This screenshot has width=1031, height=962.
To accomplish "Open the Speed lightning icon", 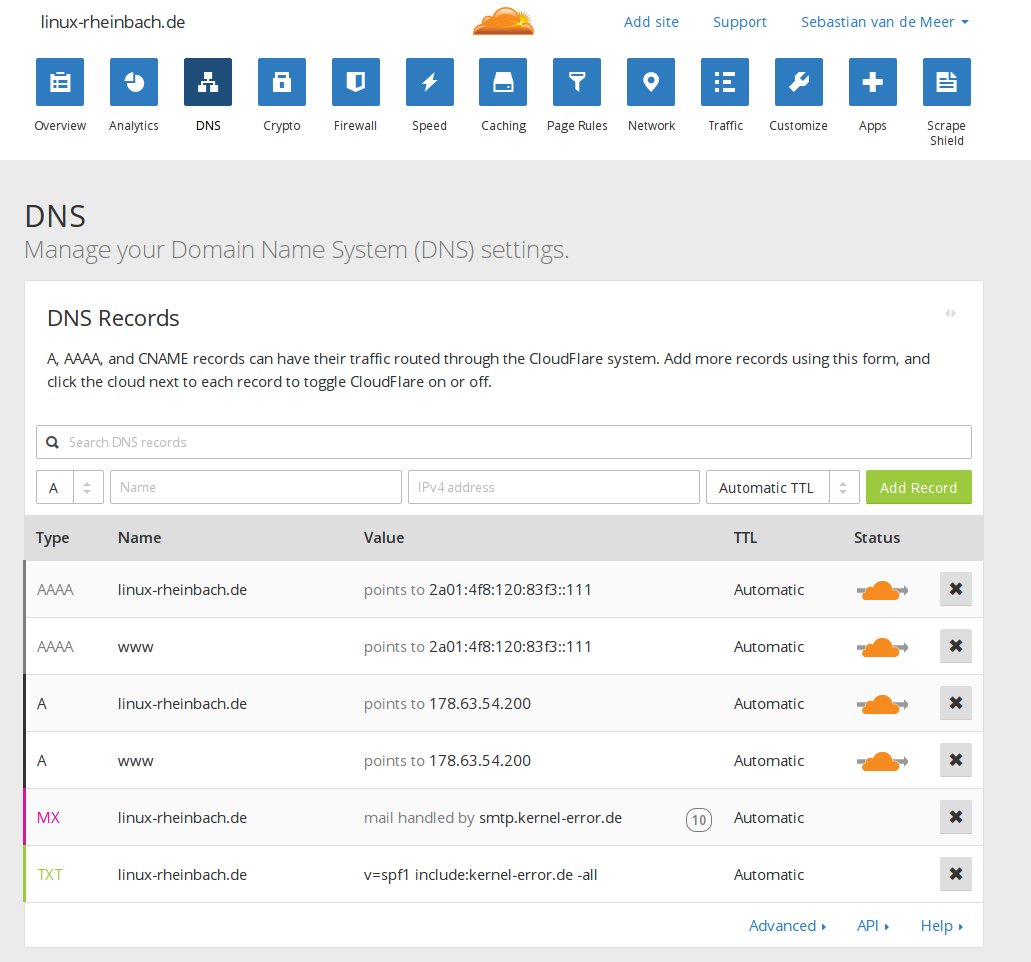I will click(429, 82).
